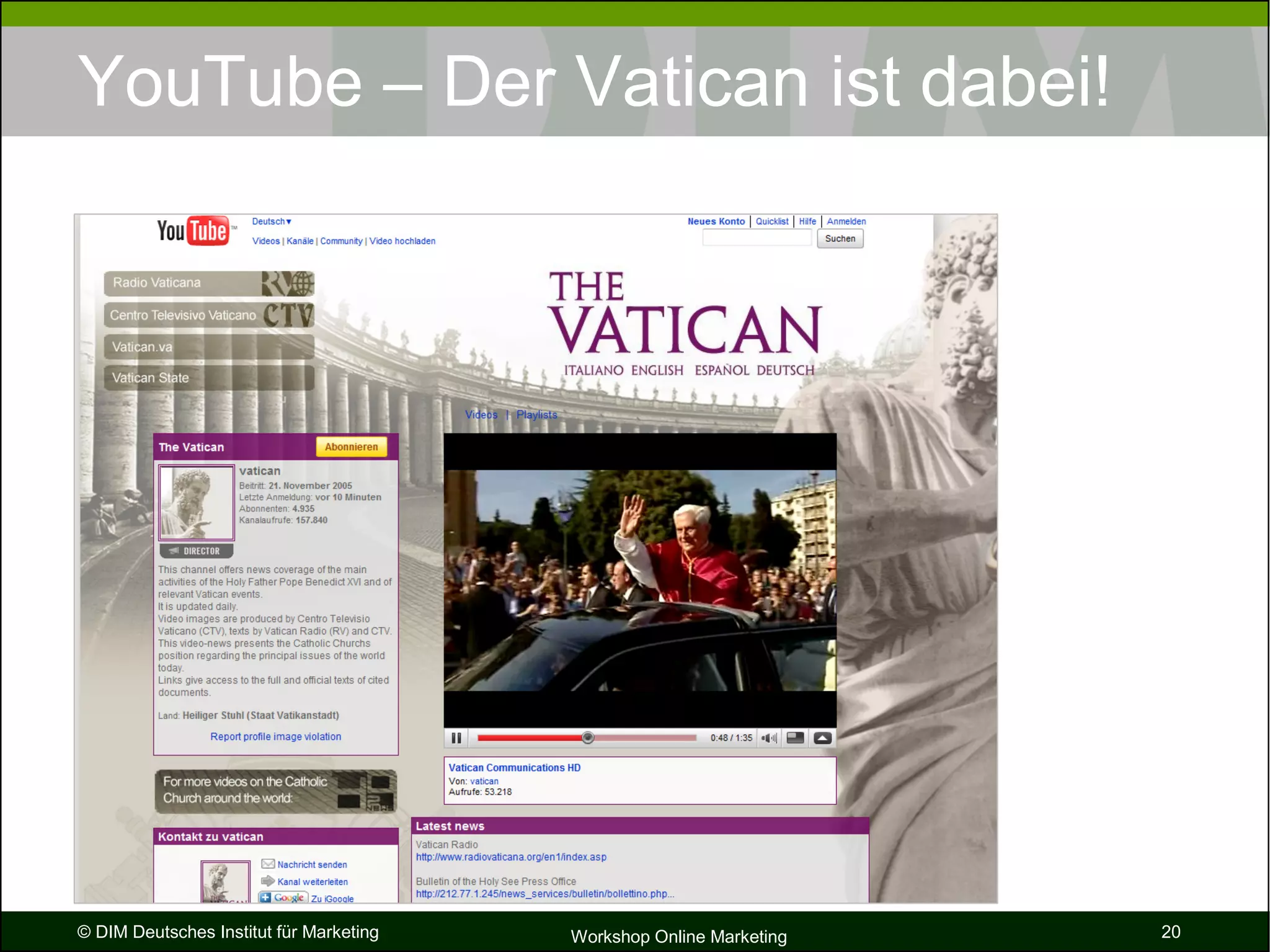Click the Abonnieren subscribe button
The width and height of the screenshot is (1270, 952).
point(351,447)
